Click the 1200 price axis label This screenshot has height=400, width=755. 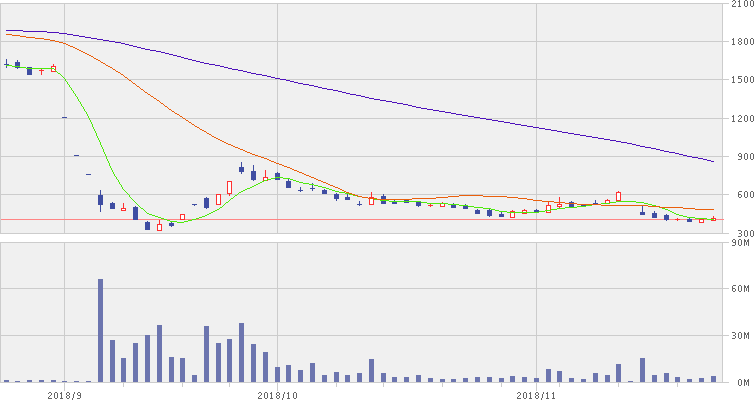pos(740,119)
